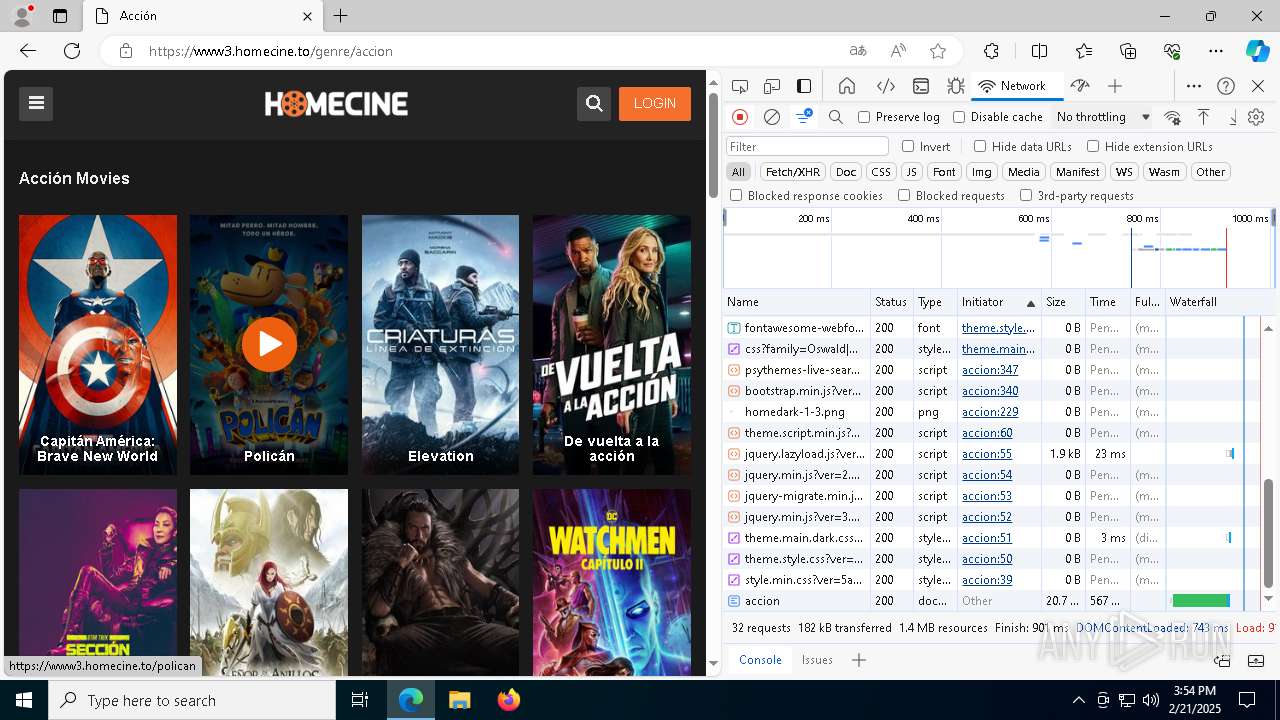1280x720 pixels.
Task: Open the Watchmen Capítulo II poster
Action: [x=612, y=582]
